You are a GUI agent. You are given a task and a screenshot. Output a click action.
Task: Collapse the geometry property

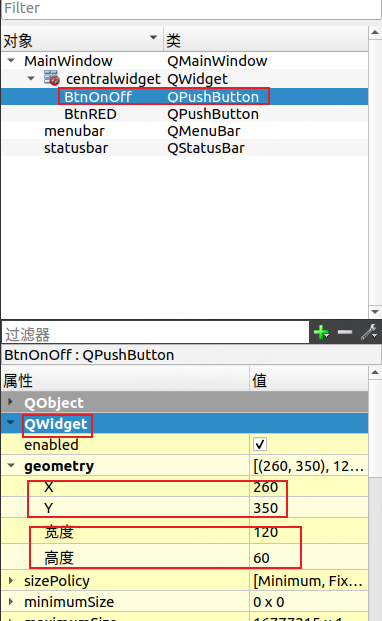point(11,466)
